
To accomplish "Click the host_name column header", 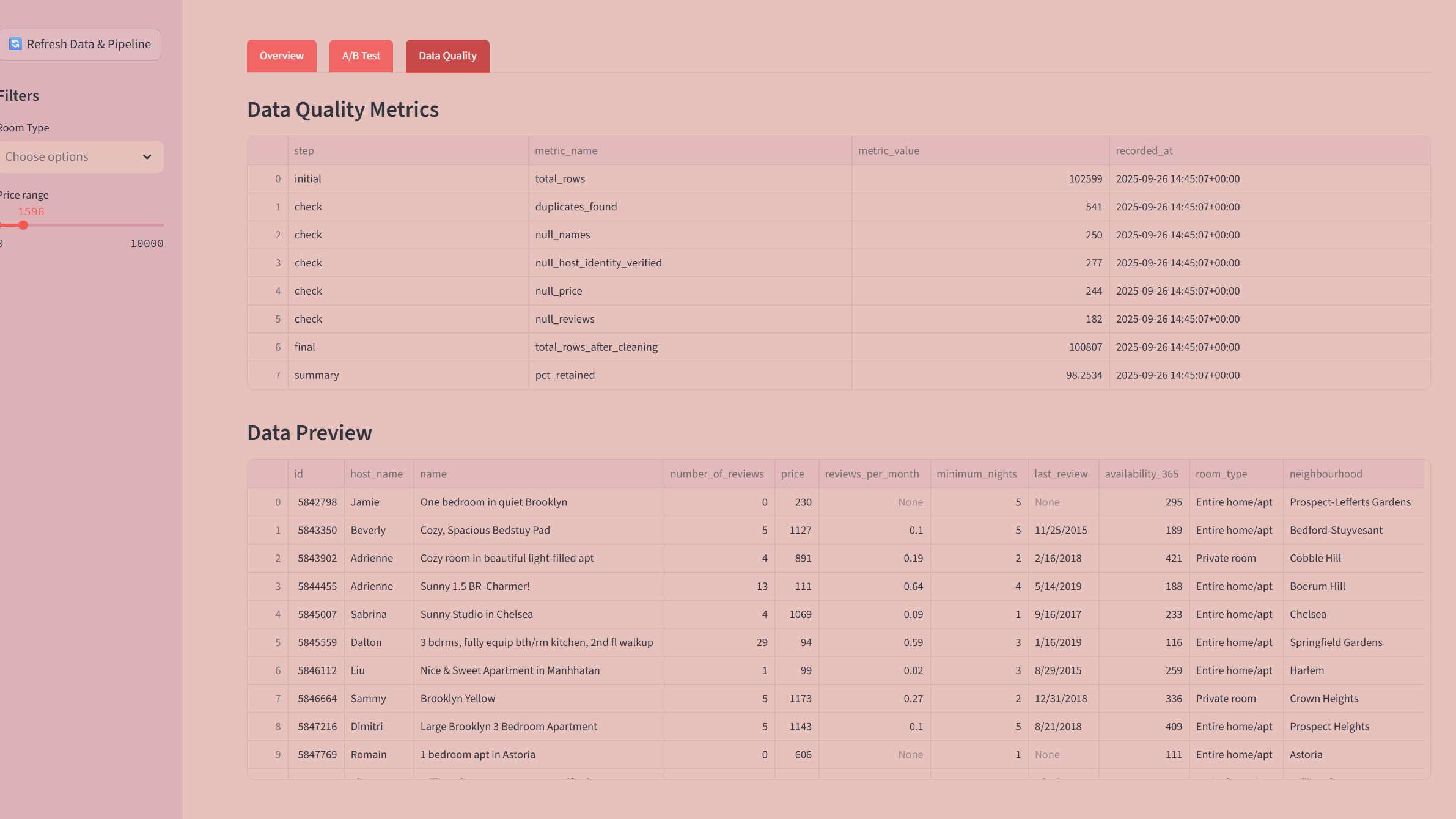I will point(378,474).
